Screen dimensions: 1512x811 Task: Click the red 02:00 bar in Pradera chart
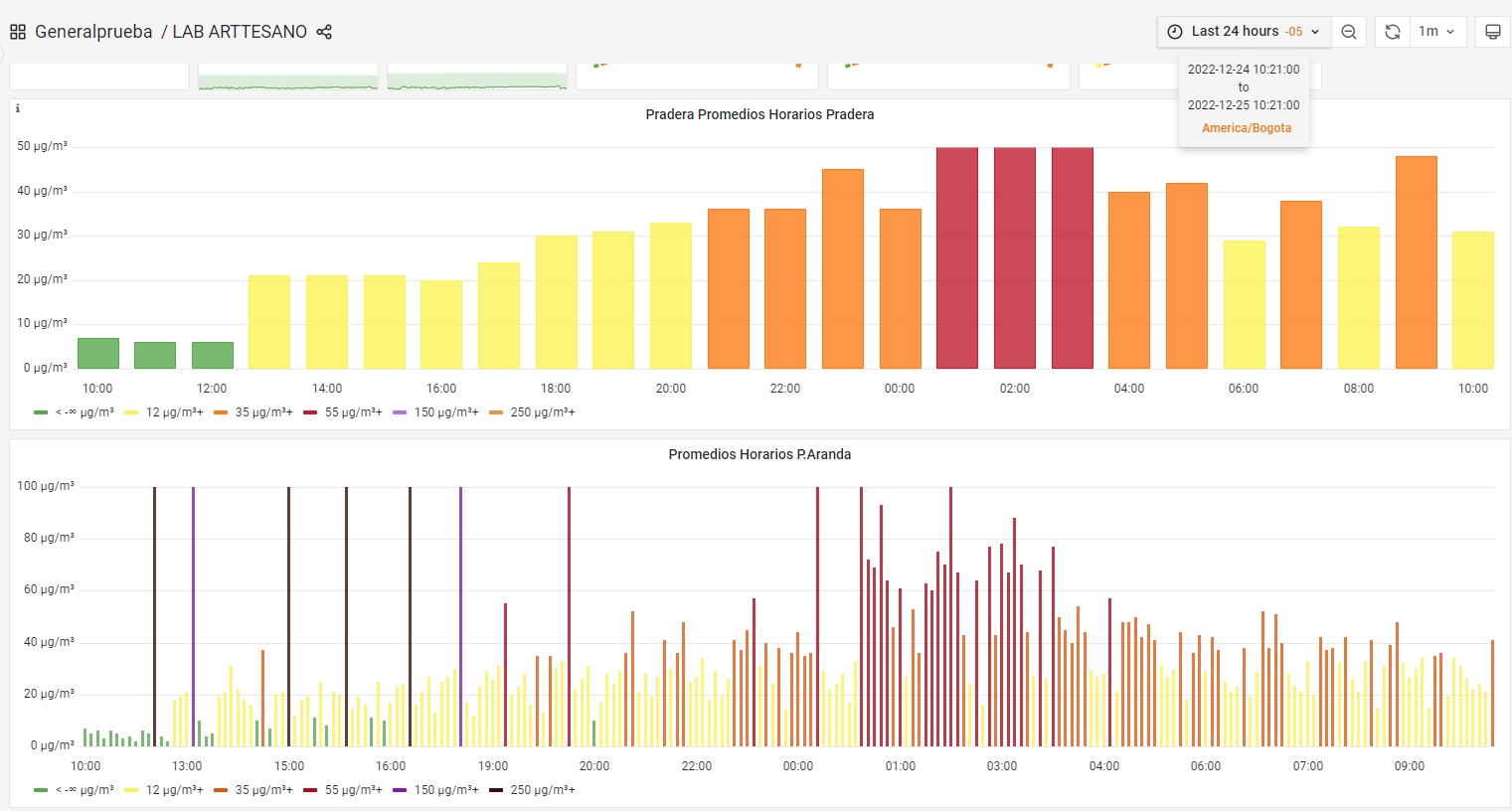click(1015, 258)
